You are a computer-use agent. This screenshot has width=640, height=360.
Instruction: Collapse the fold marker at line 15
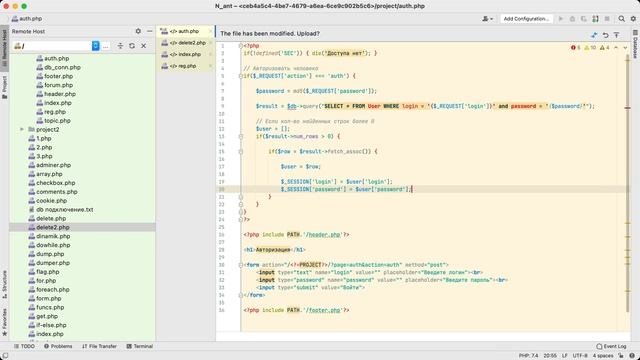[x=241, y=151]
